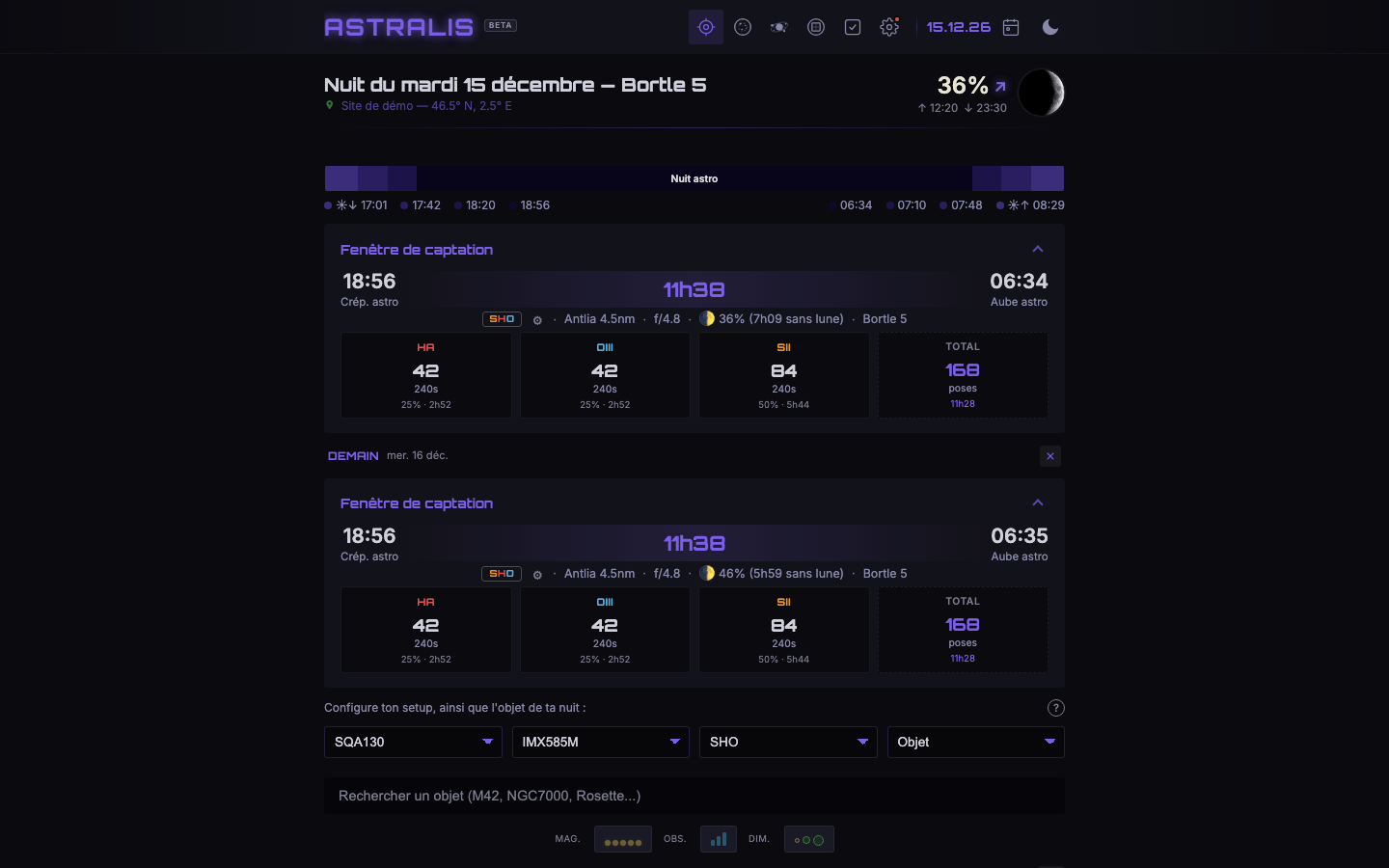Open the checklist icon in the navbar
The width and height of the screenshot is (1389, 868).
853,27
